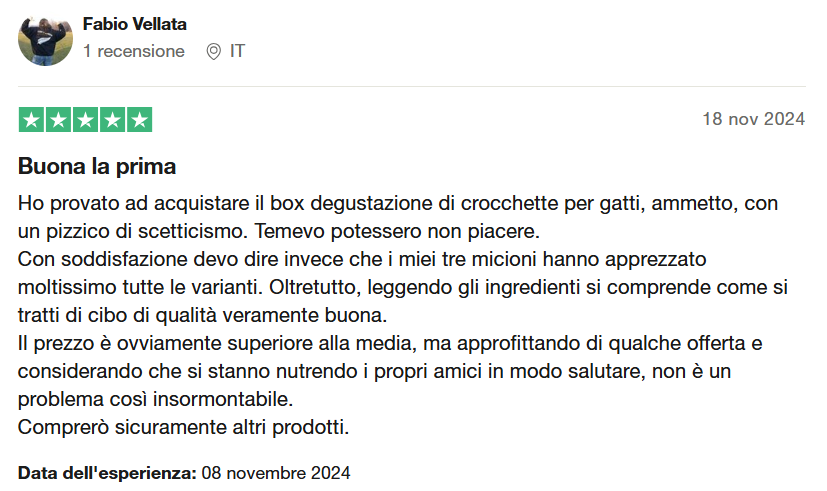Click the location pin icon
This screenshot has height=491, width=827.
pos(213,51)
